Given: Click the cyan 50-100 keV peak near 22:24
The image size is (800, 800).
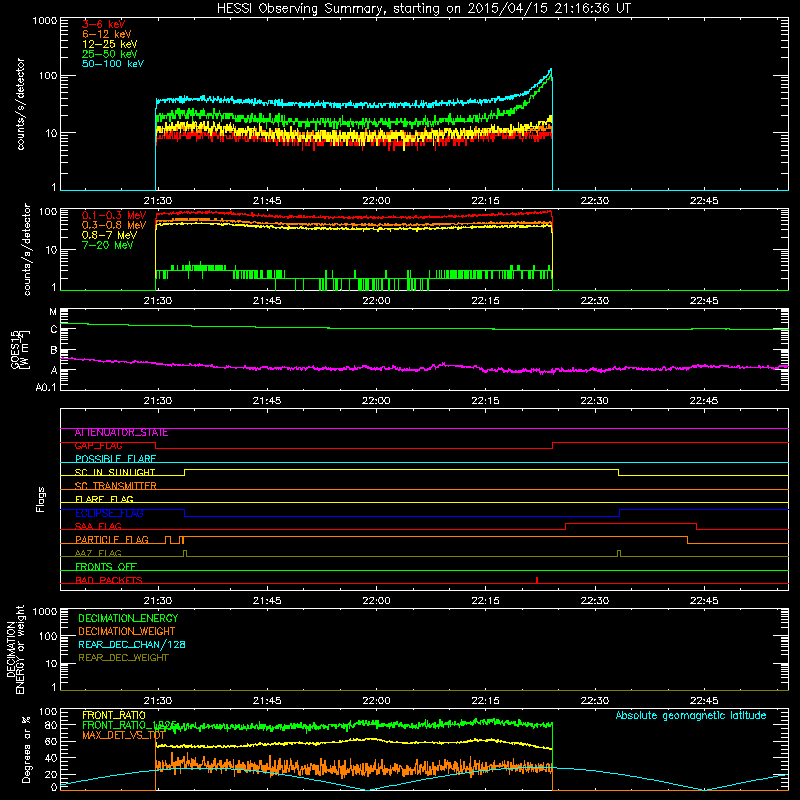Looking at the screenshot, I should tap(551, 70).
